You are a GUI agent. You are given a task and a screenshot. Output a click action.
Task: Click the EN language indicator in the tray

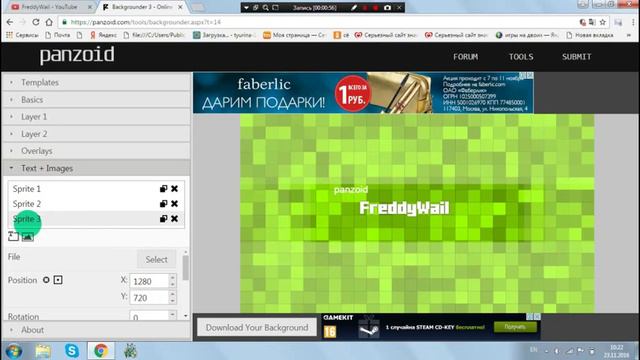[x=533, y=350]
